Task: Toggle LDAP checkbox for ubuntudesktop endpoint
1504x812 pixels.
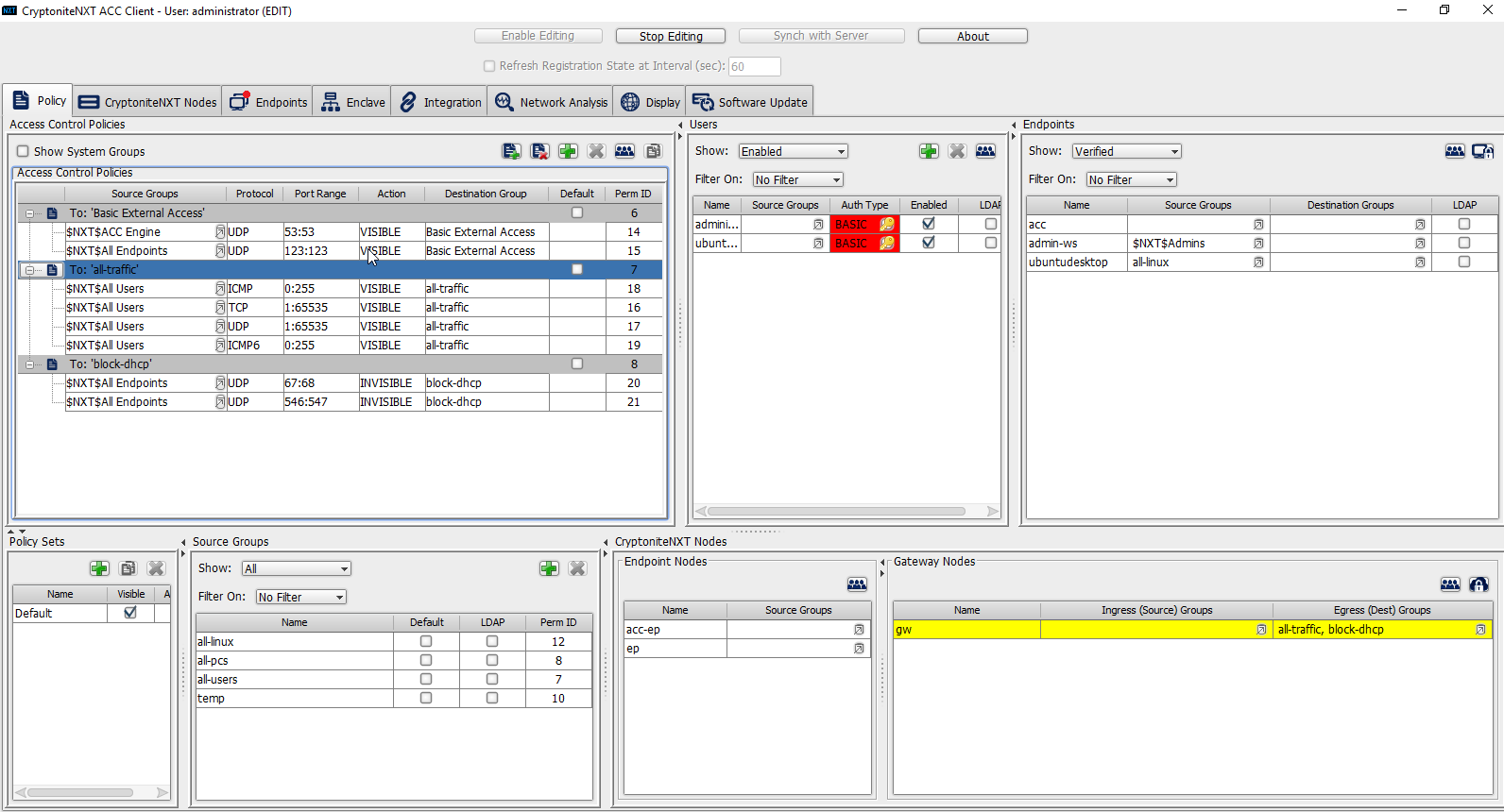Action: tap(1464, 262)
